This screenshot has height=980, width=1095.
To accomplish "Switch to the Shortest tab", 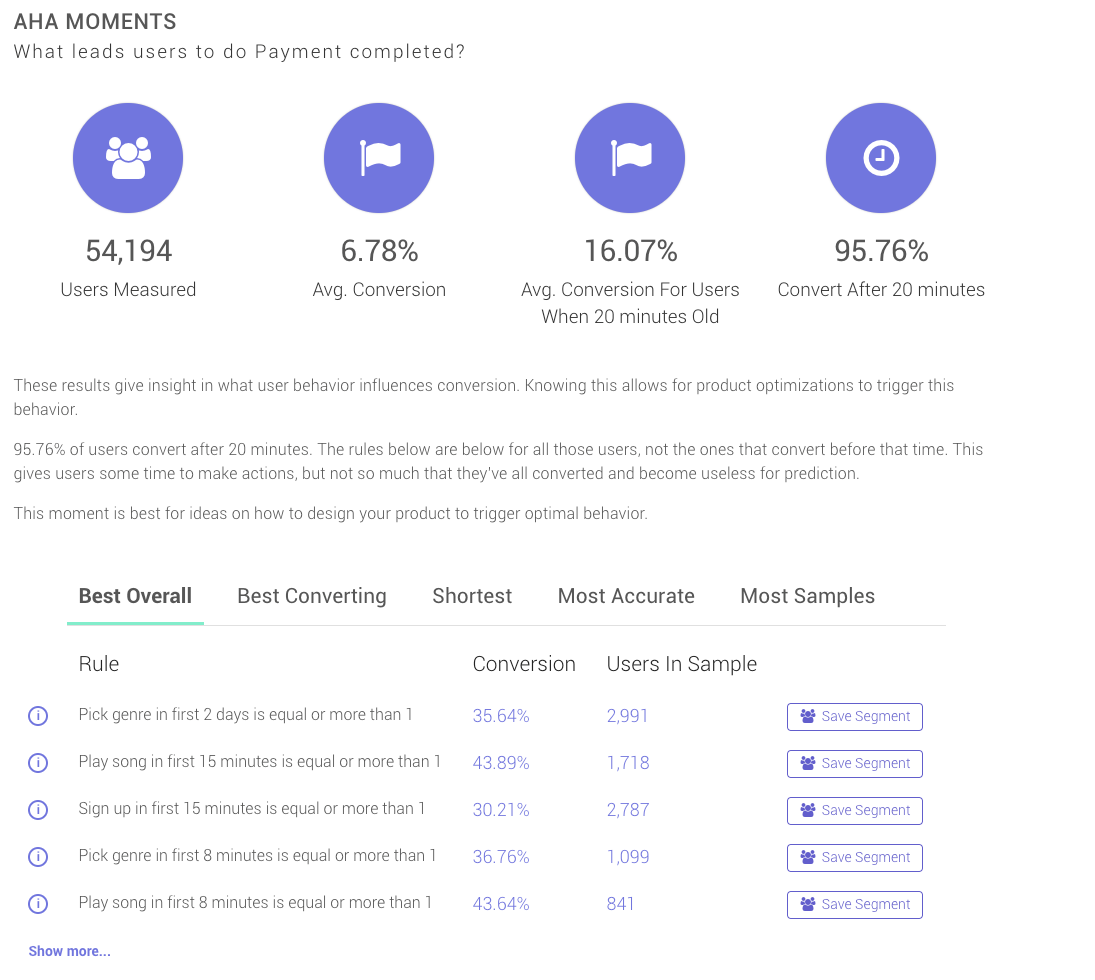I will 472,596.
